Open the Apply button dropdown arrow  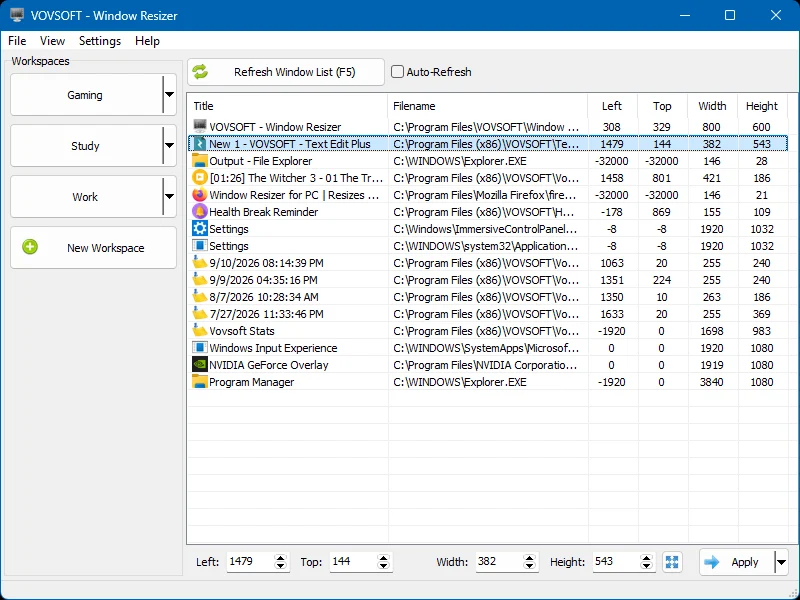coord(781,562)
